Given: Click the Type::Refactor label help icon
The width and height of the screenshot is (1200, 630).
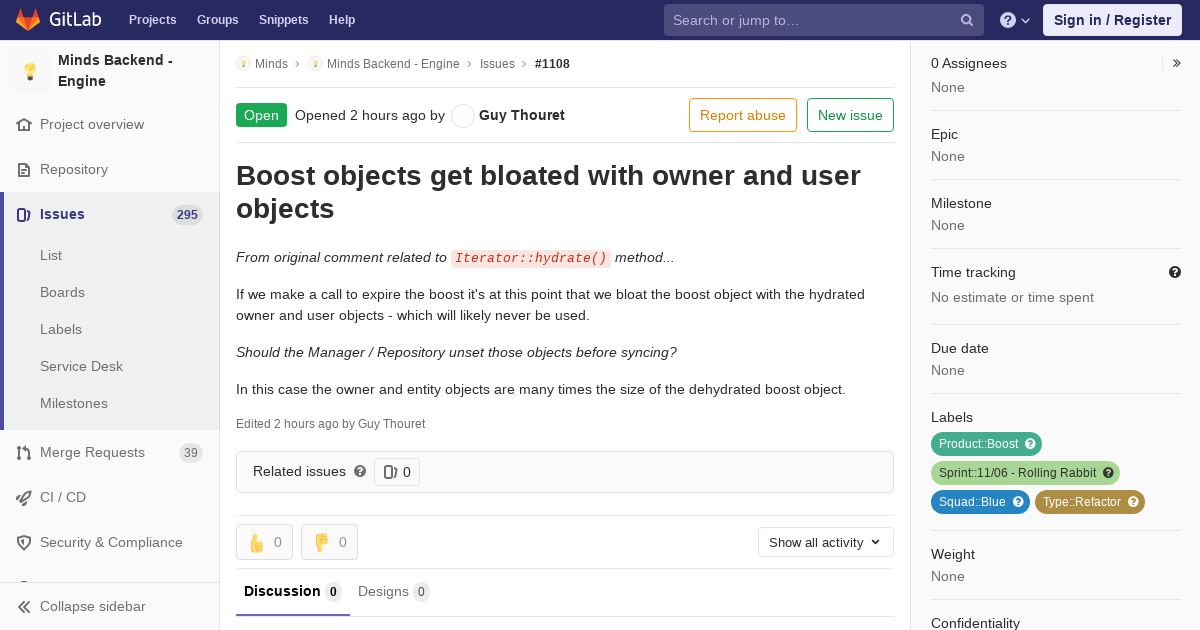Looking at the screenshot, I should 1134,502.
